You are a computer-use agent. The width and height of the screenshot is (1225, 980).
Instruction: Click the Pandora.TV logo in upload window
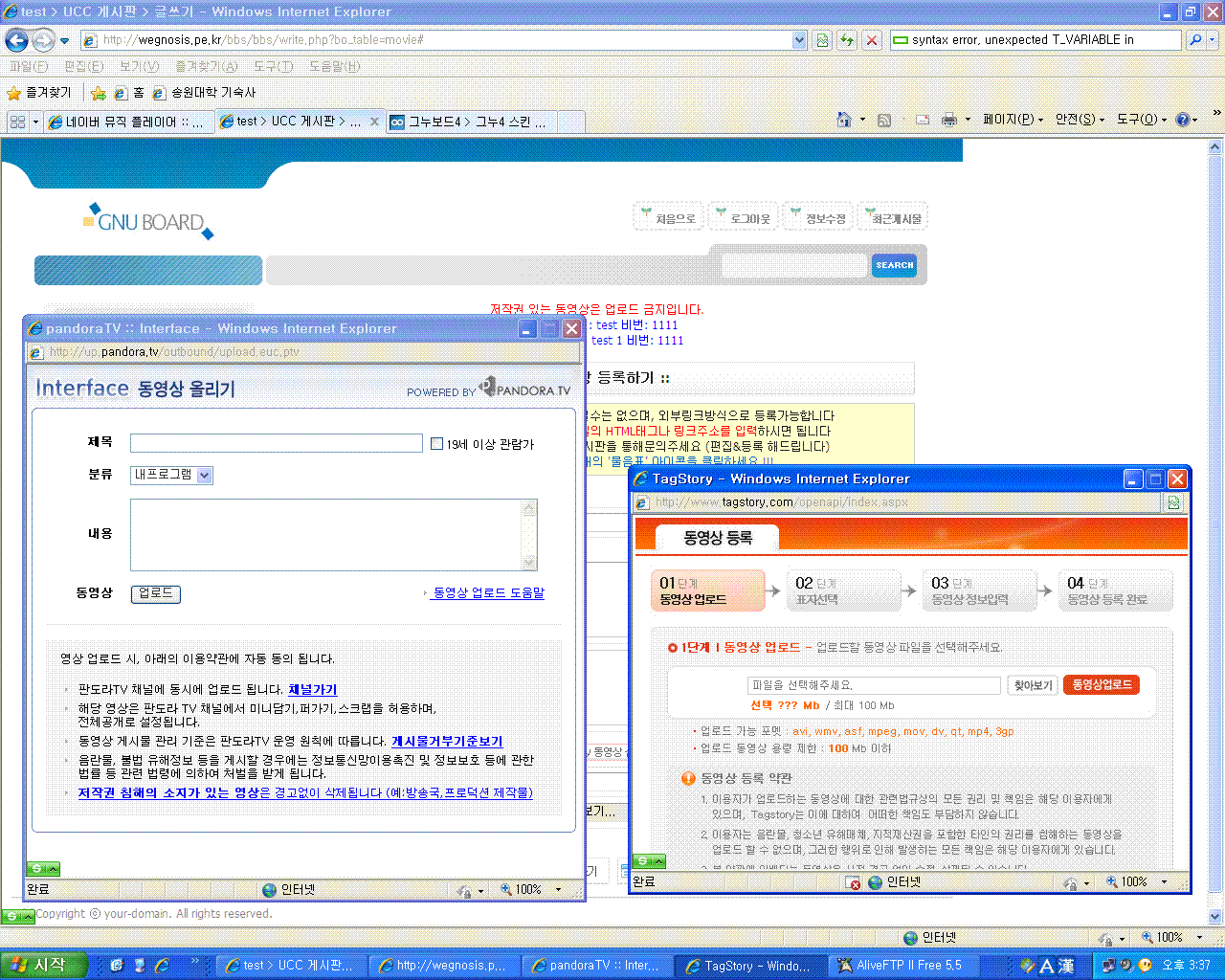pyautogui.click(x=524, y=388)
